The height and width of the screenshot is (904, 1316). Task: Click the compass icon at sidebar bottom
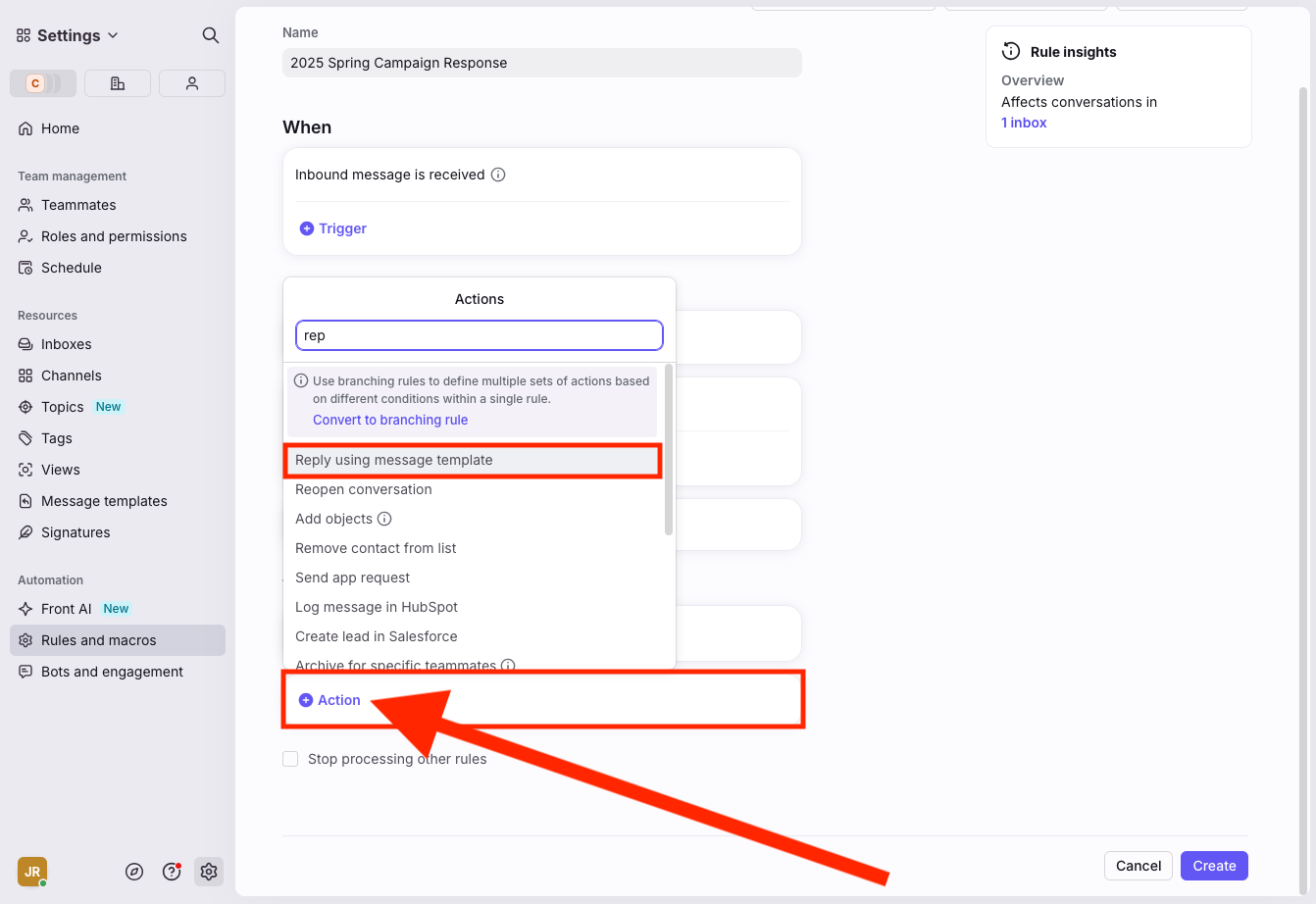[135, 872]
